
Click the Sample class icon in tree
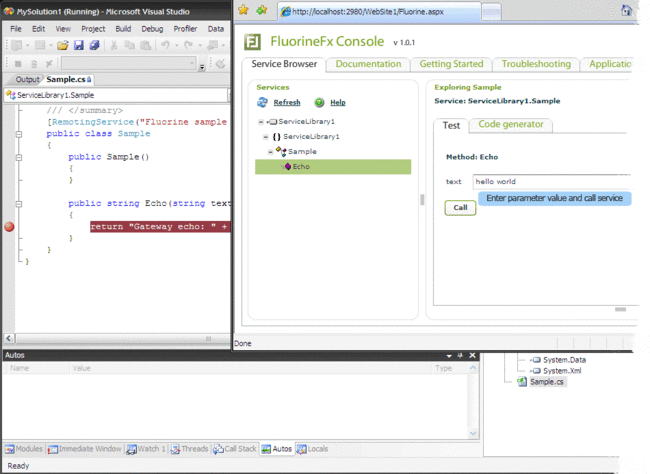tap(281, 152)
